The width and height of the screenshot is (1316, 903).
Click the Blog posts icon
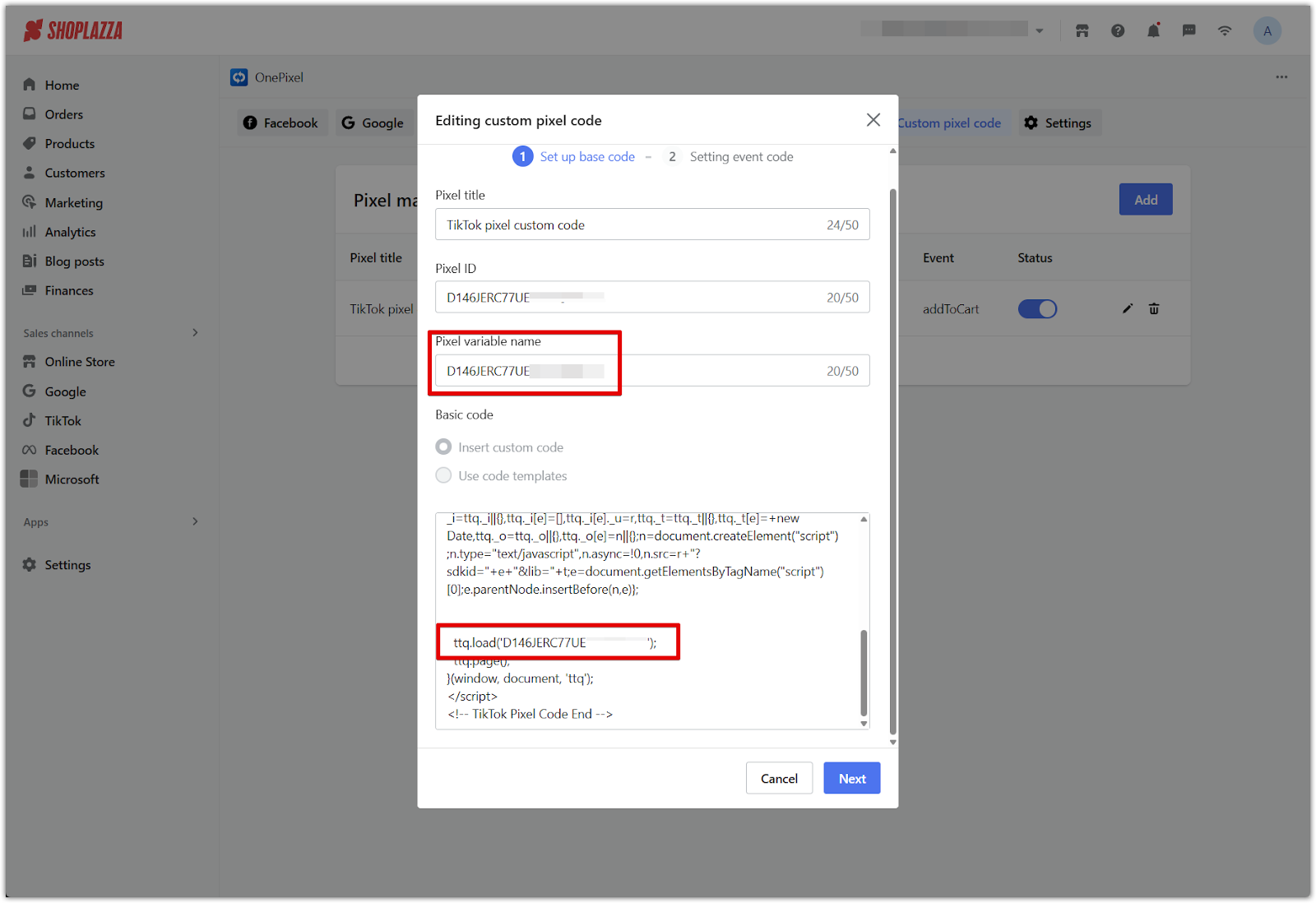coord(30,261)
